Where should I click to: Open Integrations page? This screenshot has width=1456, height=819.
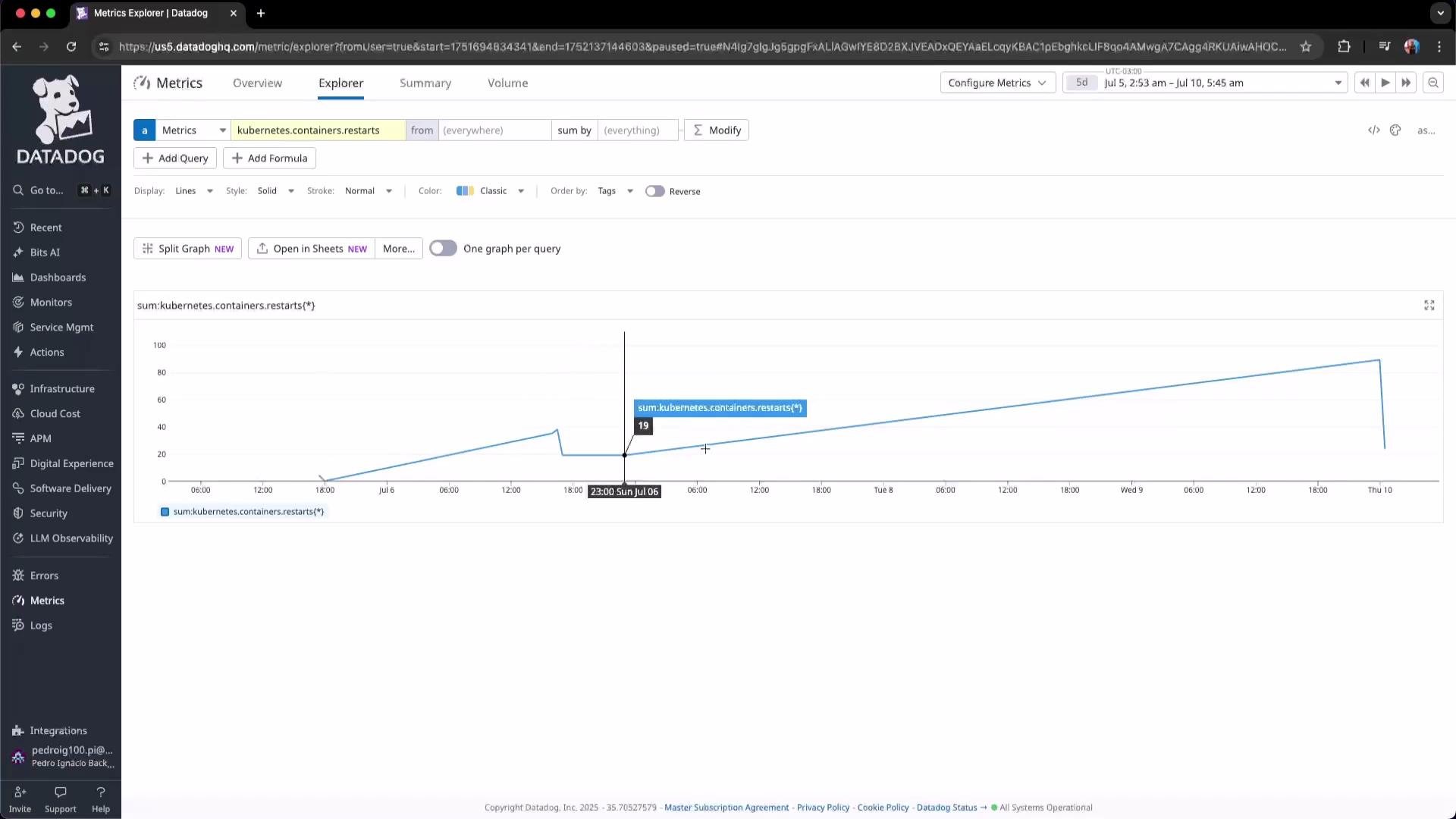point(58,731)
